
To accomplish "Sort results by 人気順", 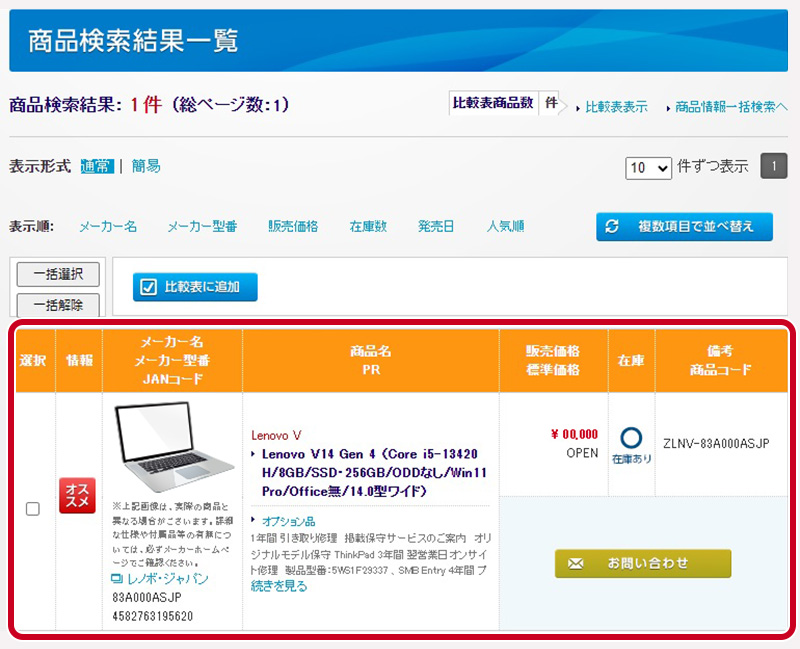I will tap(505, 227).
